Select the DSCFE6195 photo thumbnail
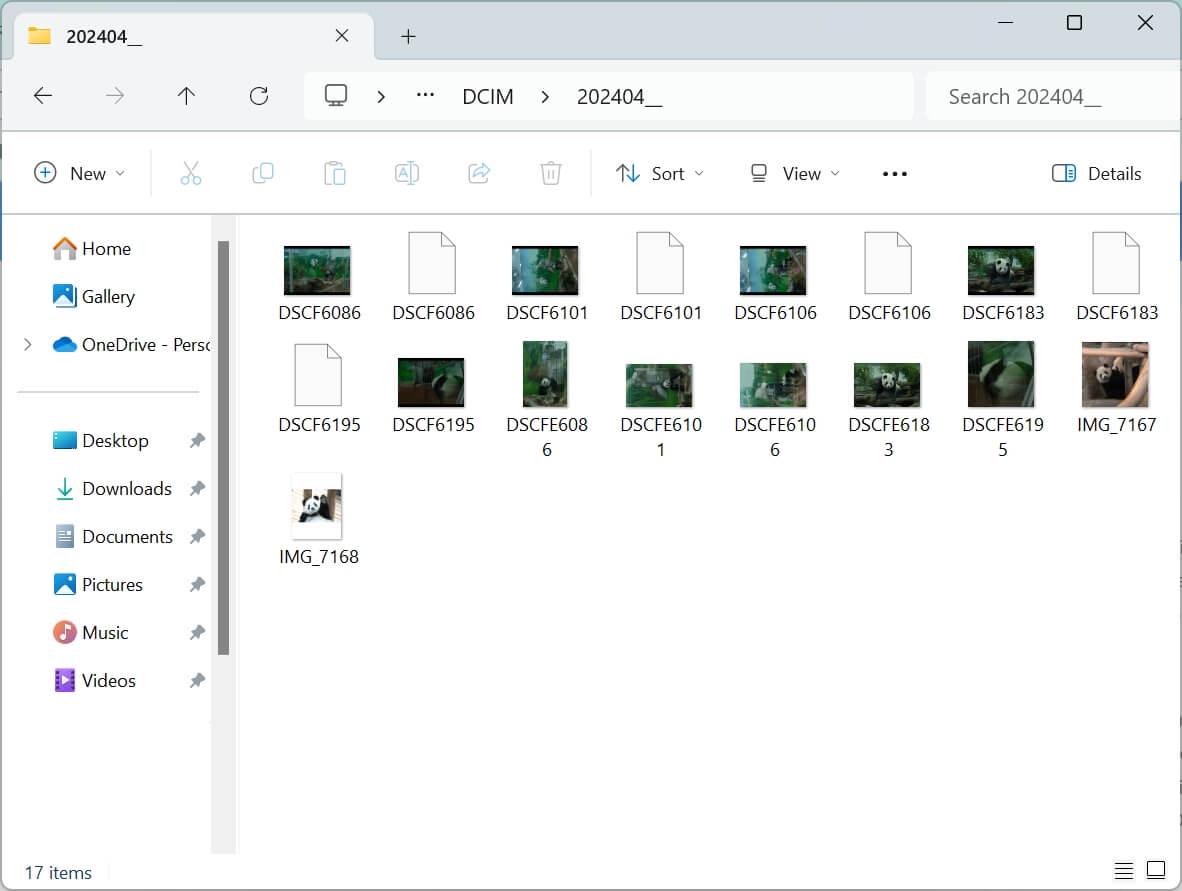The height and width of the screenshot is (891, 1182). click(x=1001, y=375)
